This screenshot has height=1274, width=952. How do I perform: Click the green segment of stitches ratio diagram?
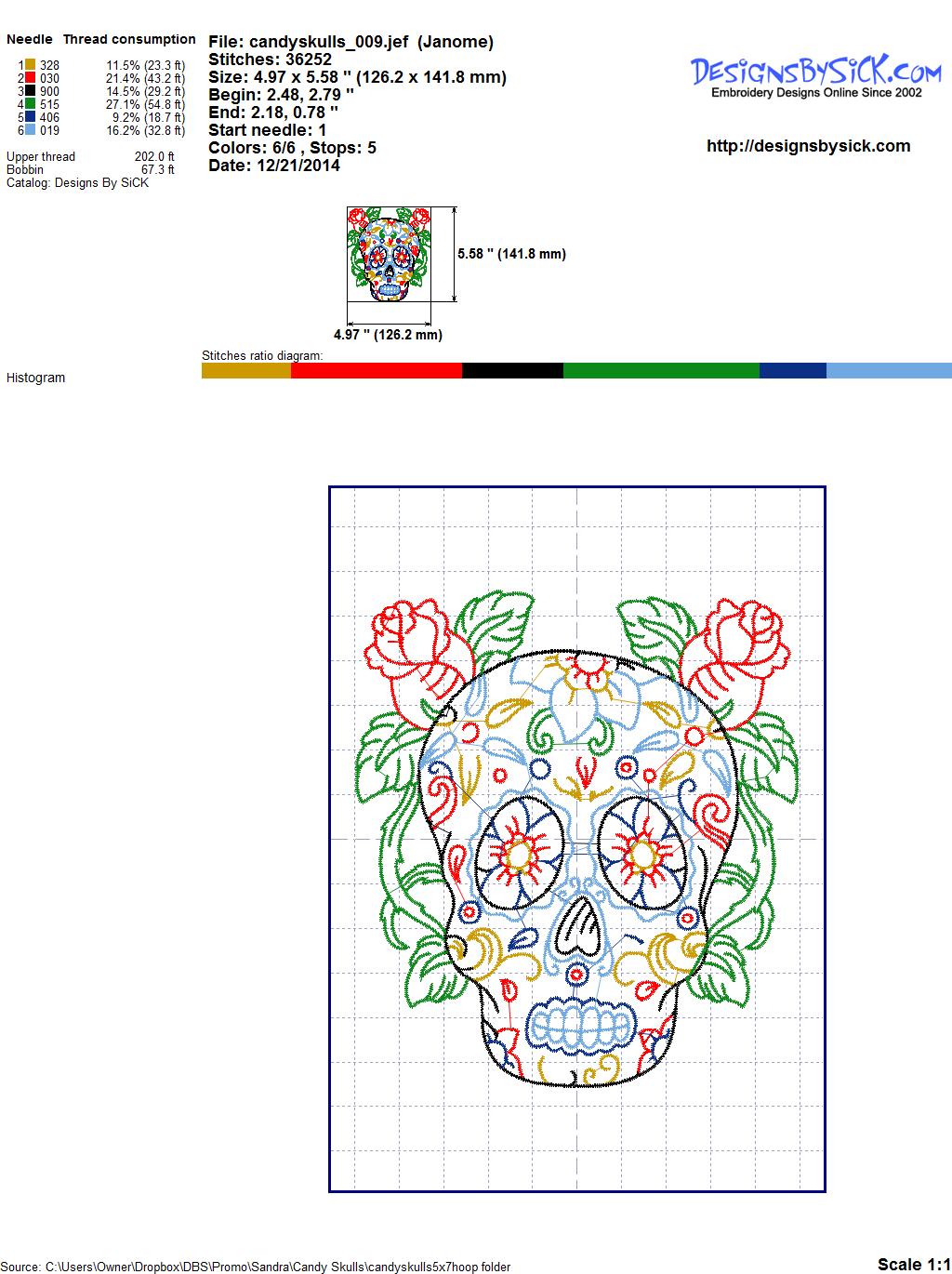pyautogui.click(x=661, y=370)
